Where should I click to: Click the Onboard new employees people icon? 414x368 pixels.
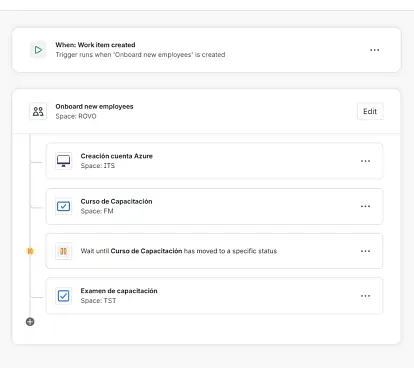pyautogui.click(x=38, y=111)
